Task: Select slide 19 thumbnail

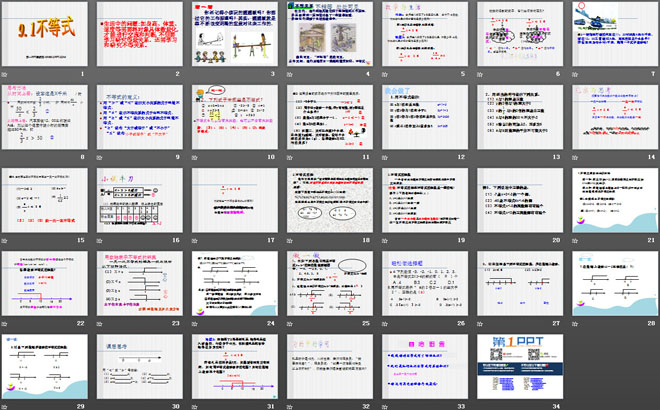Action: pyautogui.click(x=425, y=200)
